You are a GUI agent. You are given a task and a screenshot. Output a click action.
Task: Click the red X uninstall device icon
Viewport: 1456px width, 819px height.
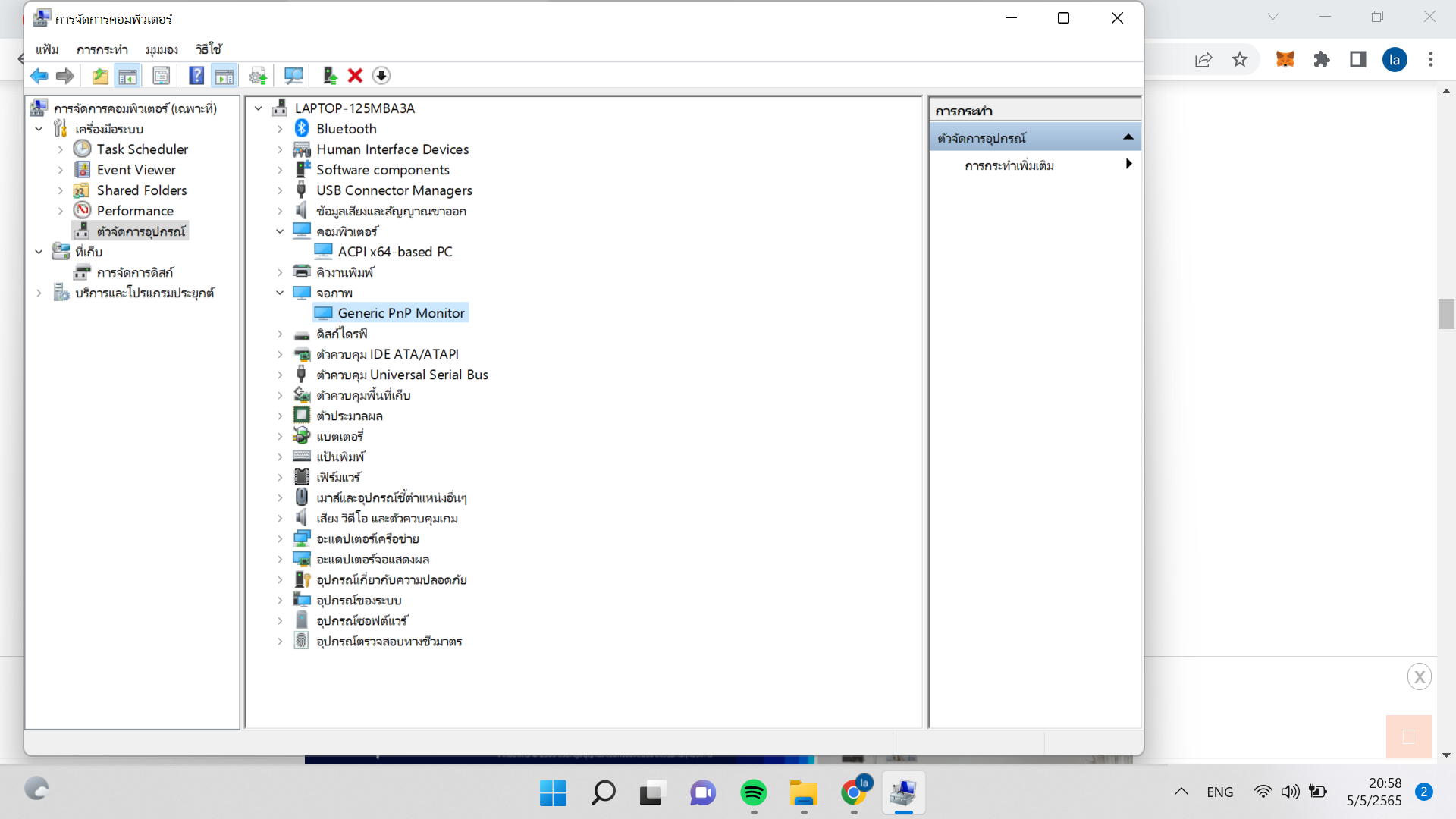click(x=355, y=76)
